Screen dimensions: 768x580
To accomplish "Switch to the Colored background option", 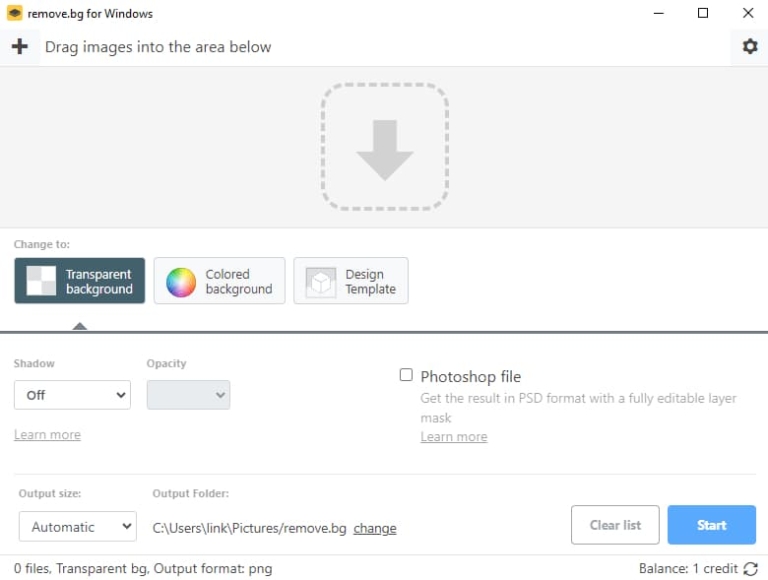I will click(219, 281).
